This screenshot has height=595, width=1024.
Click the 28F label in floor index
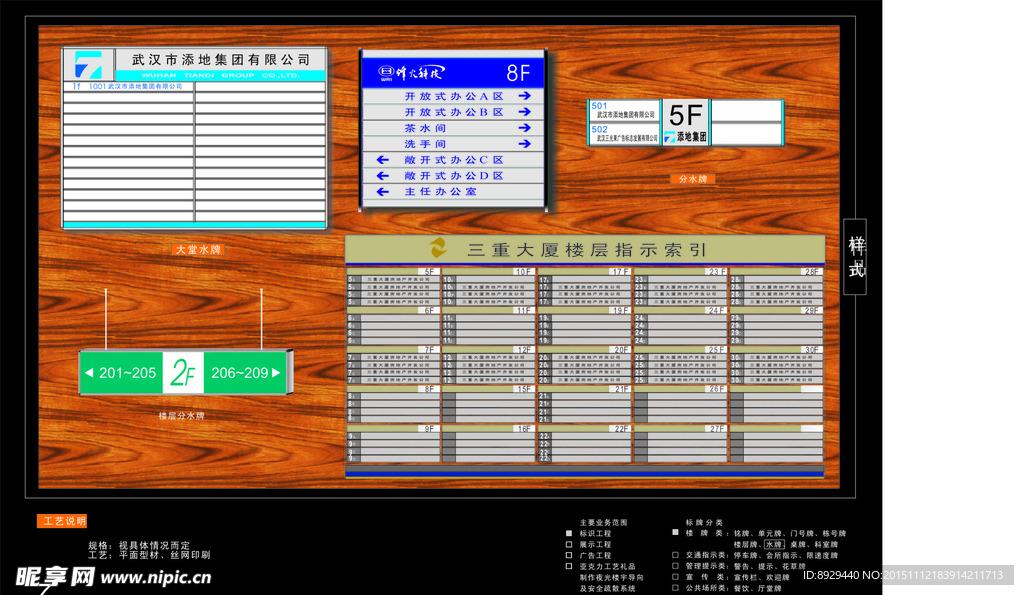811,272
